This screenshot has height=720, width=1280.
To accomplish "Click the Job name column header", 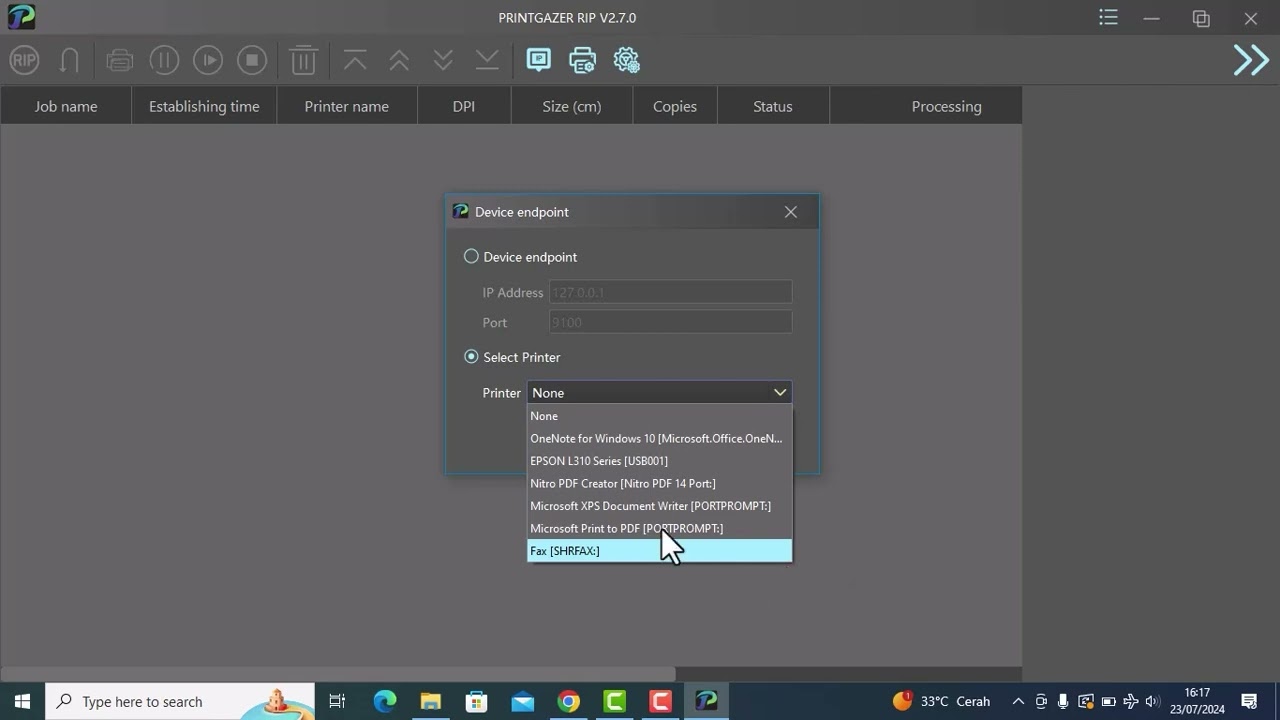I will [x=66, y=106].
